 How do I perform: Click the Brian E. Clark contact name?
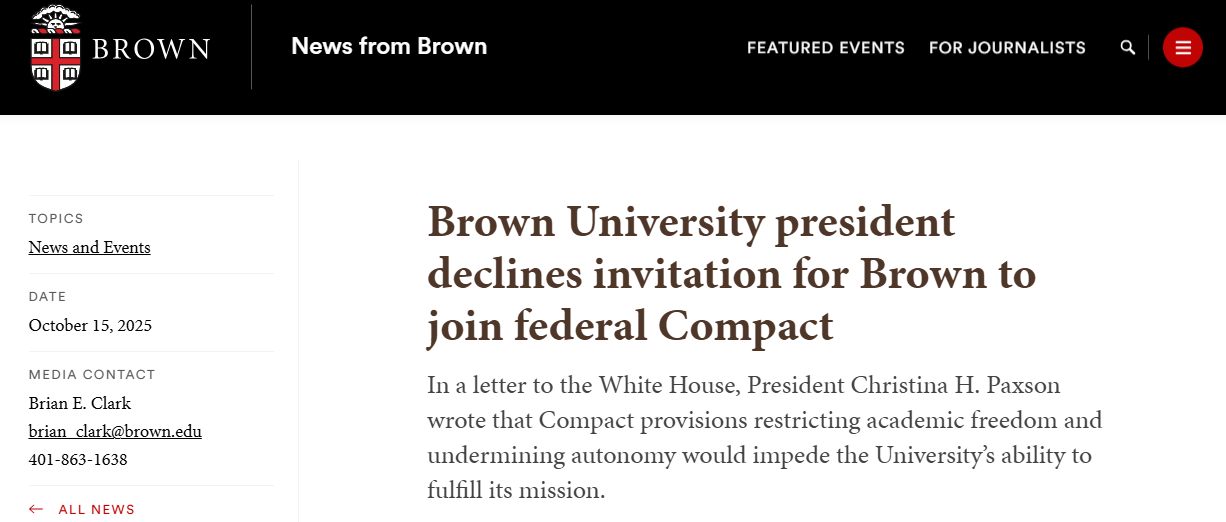[x=80, y=403]
